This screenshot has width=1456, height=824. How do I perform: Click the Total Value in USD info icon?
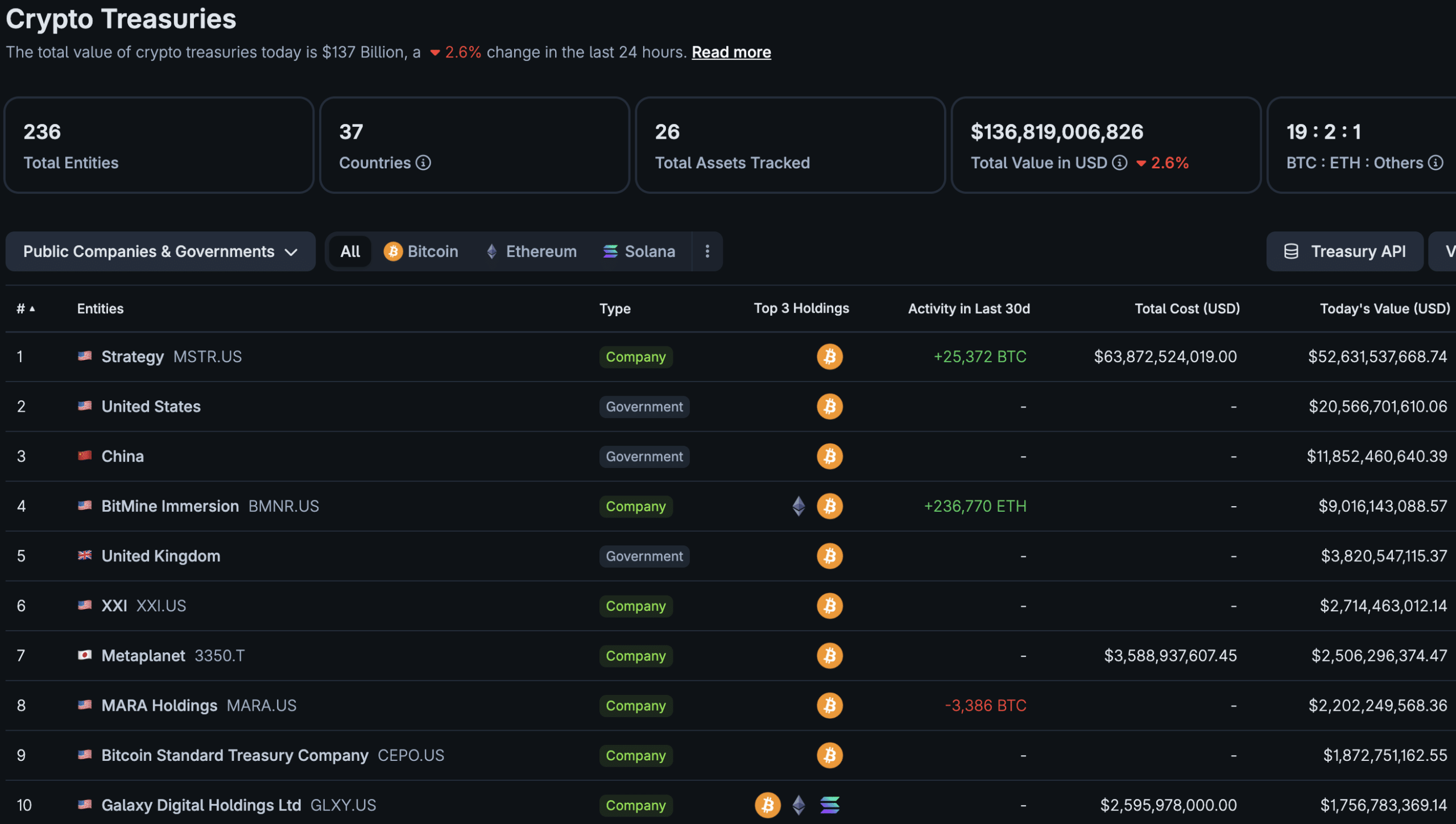tap(1119, 163)
